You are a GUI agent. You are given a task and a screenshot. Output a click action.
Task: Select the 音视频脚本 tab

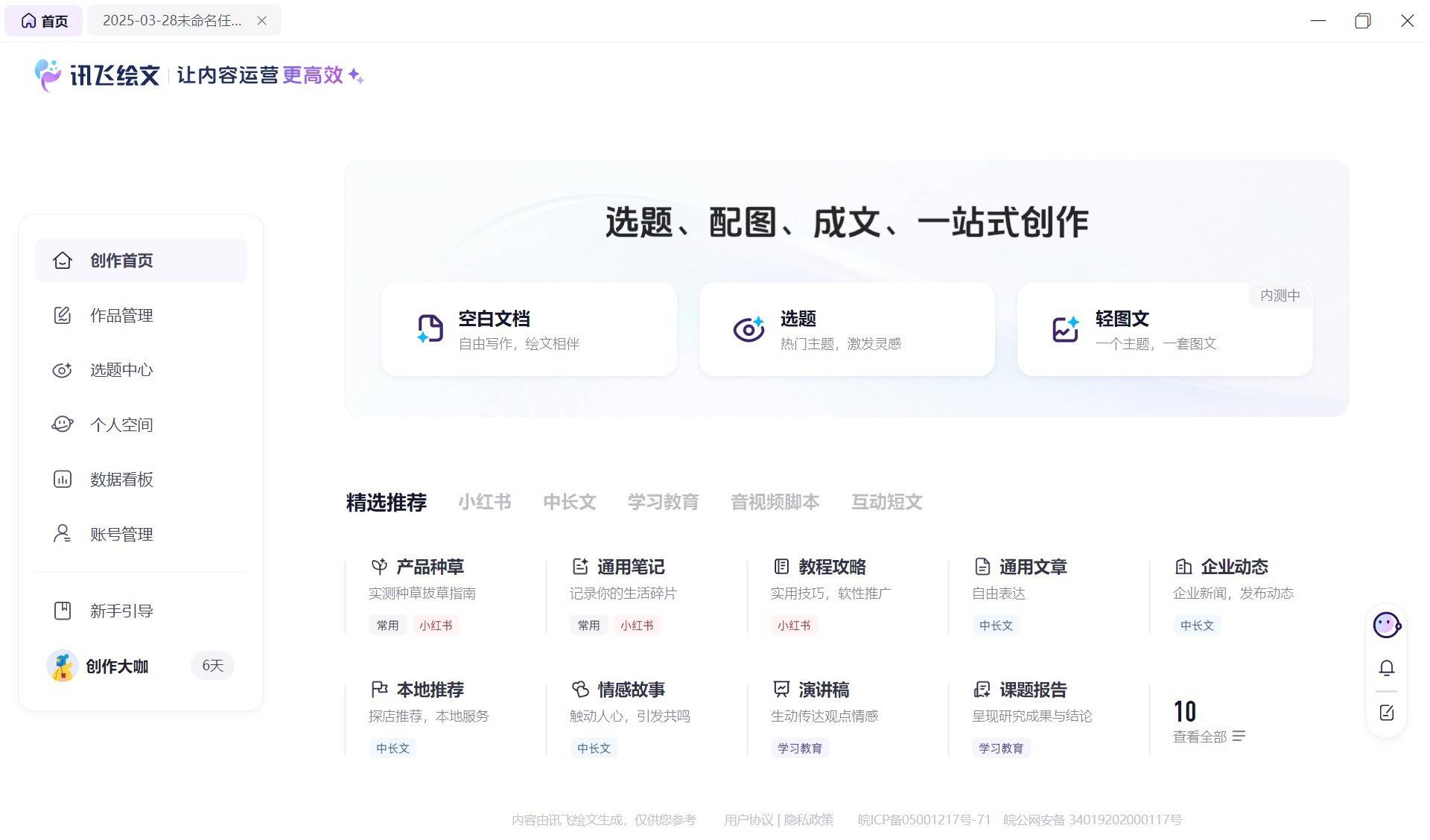775,502
